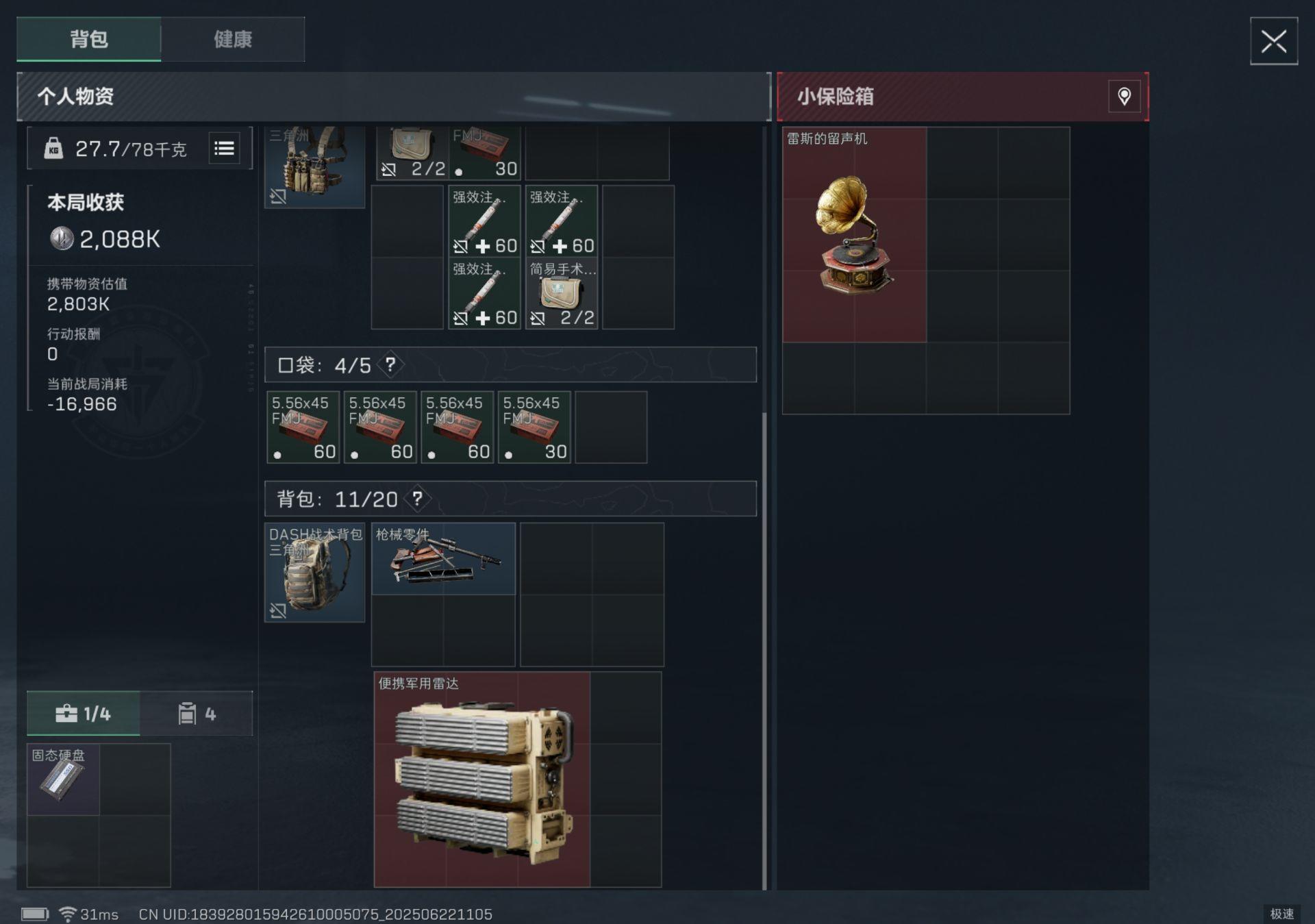Select the 枪械零件 gun parts item
The image size is (1315, 924).
coord(443,559)
